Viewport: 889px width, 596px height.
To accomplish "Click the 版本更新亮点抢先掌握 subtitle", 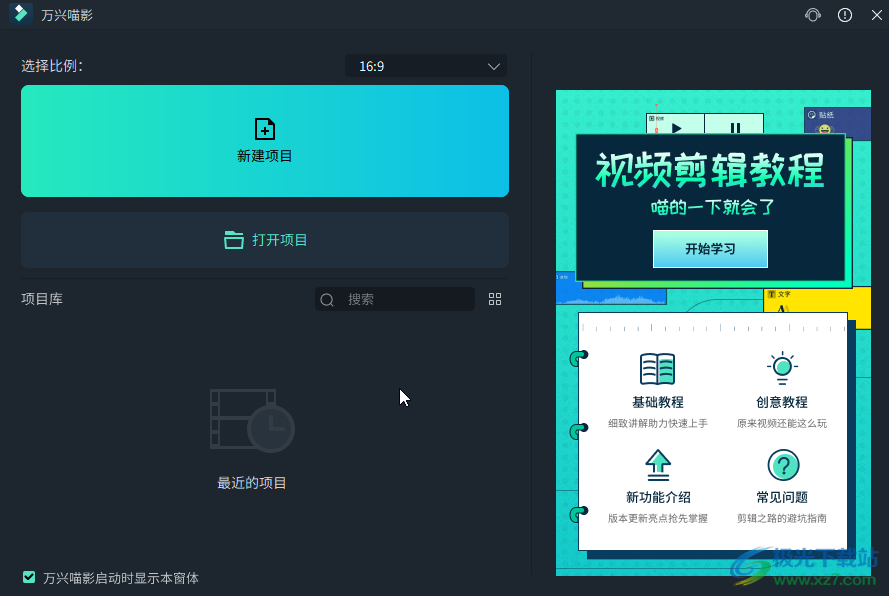I will coord(658,518).
